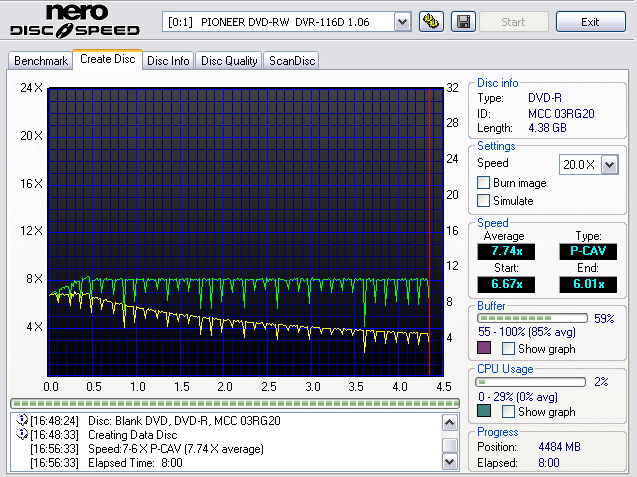637x477 pixels.
Task: Open the PIONEER DVD-RW drive dropdown
Action: 401,21
